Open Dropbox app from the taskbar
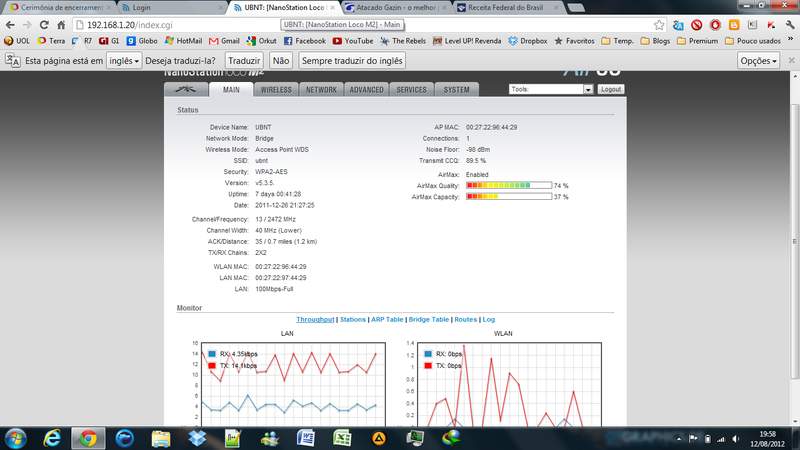 click(x=197, y=438)
